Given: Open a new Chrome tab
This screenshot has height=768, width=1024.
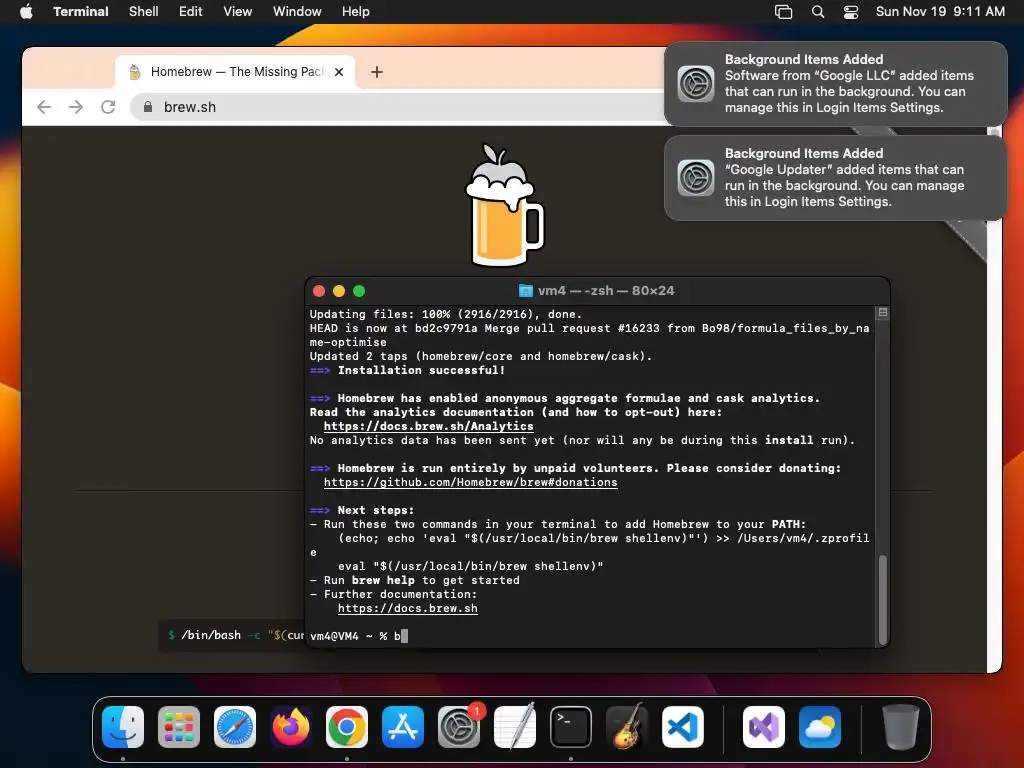Looking at the screenshot, I should coord(377,72).
